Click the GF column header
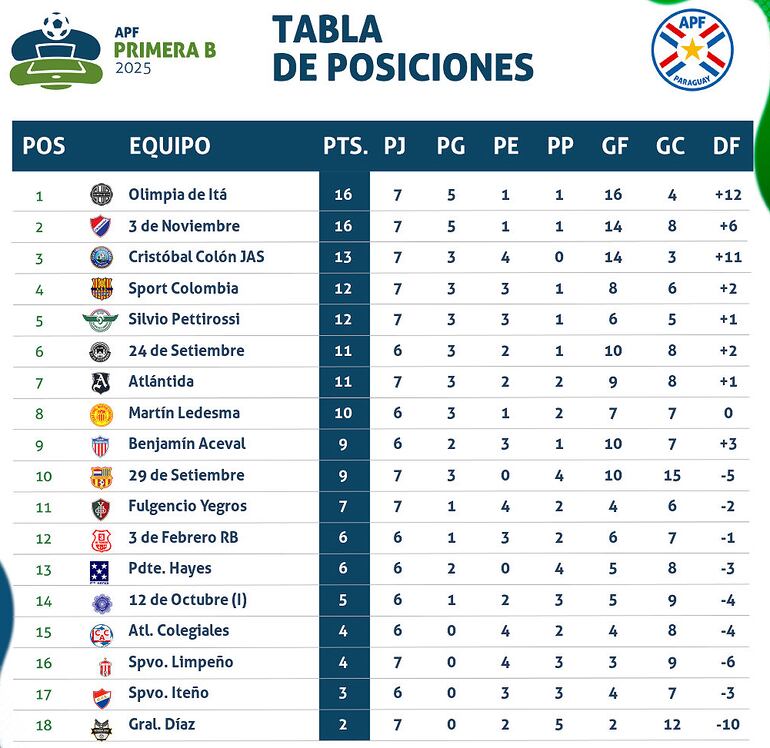The image size is (770, 748). (x=614, y=146)
